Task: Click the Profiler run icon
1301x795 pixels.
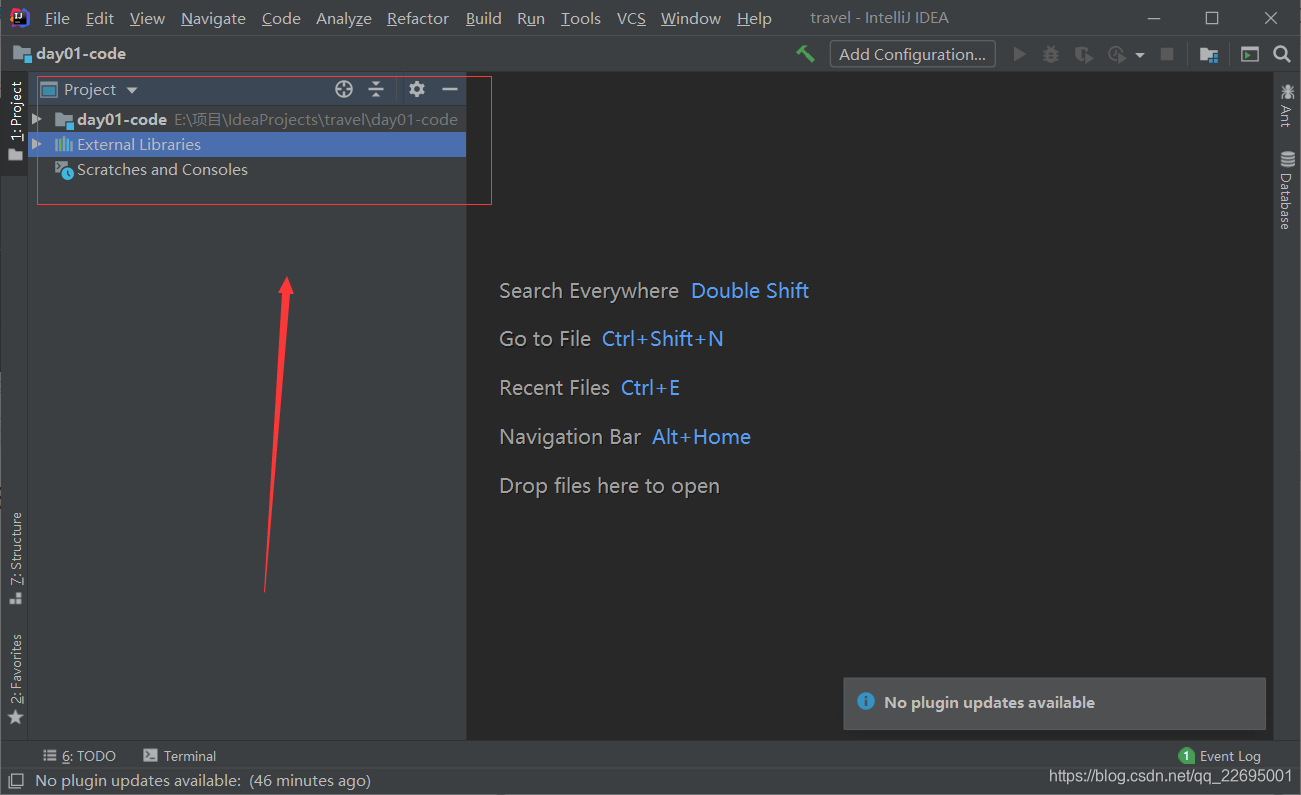Action: coord(1117,54)
